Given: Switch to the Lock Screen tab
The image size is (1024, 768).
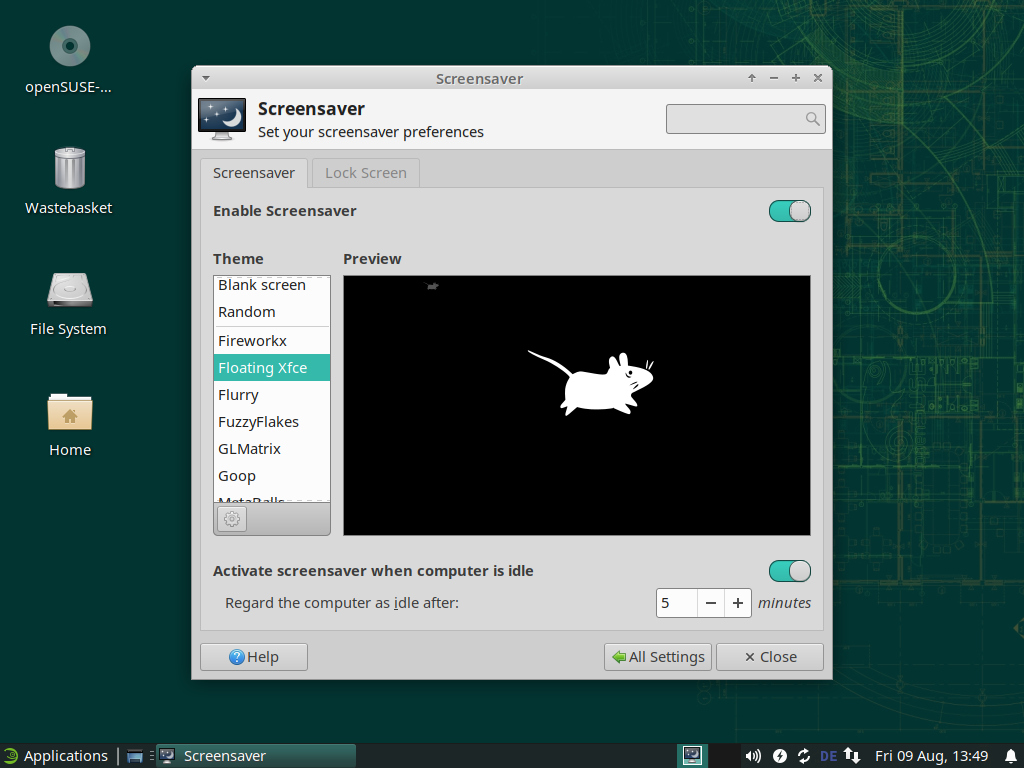Looking at the screenshot, I should point(365,173).
